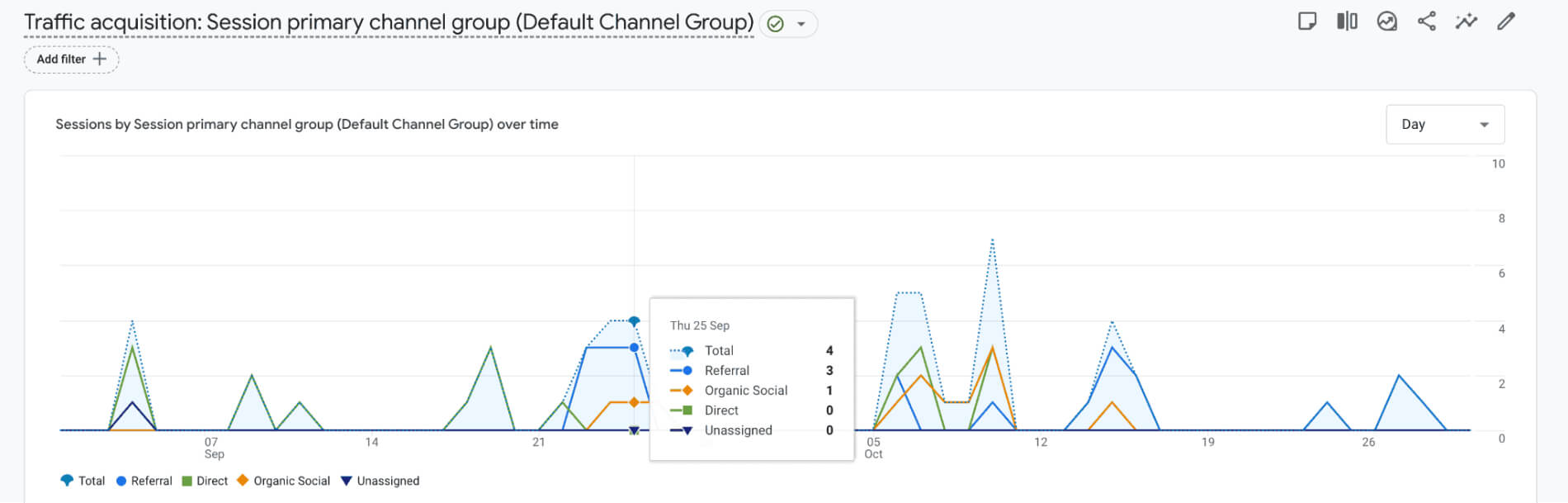The image size is (1568, 503).
Task: Open the trend chart icon in the toolbar
Action: (1386, 21)
